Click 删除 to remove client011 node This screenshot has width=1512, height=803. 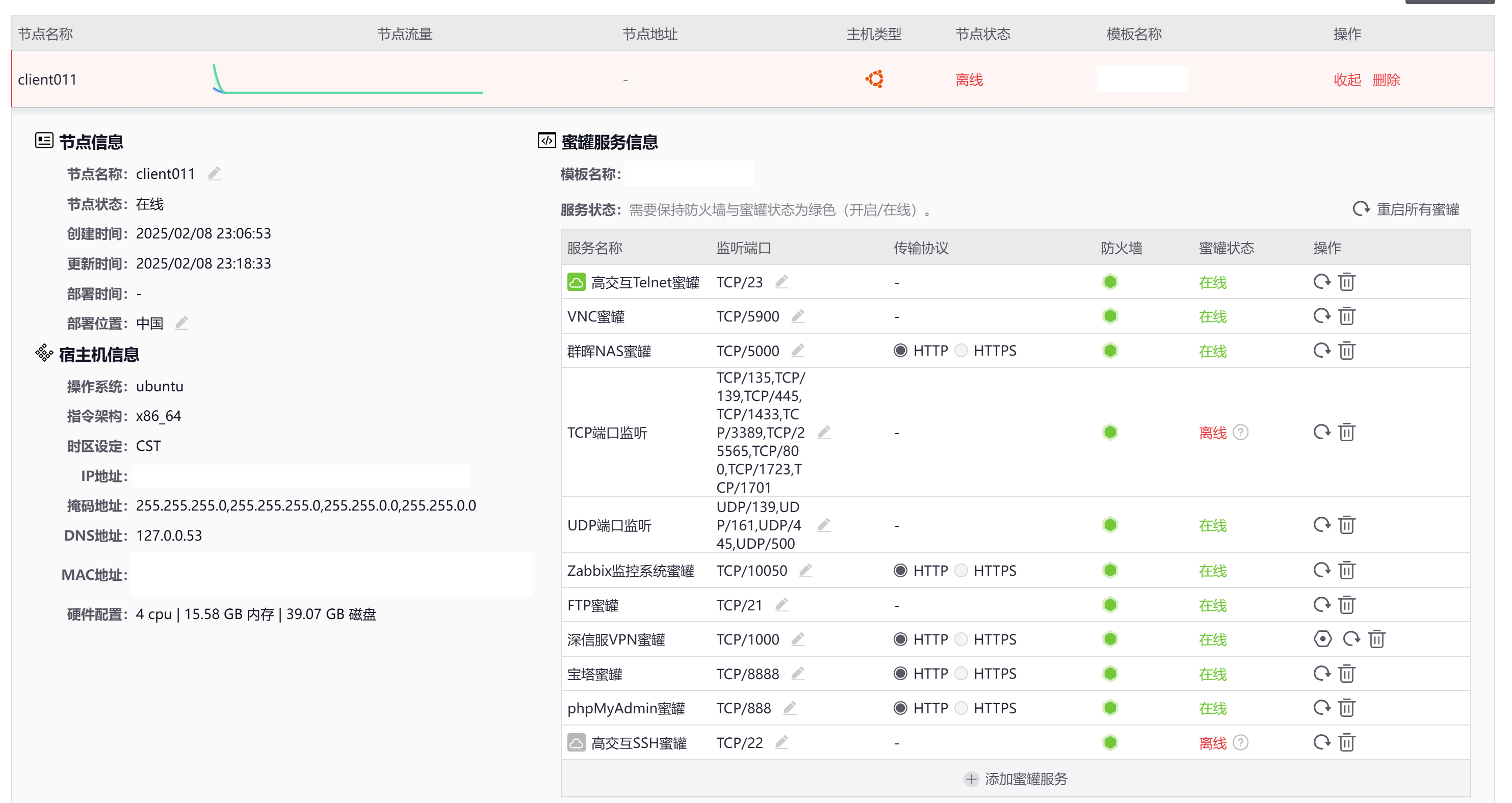(x=1386, y=79)
